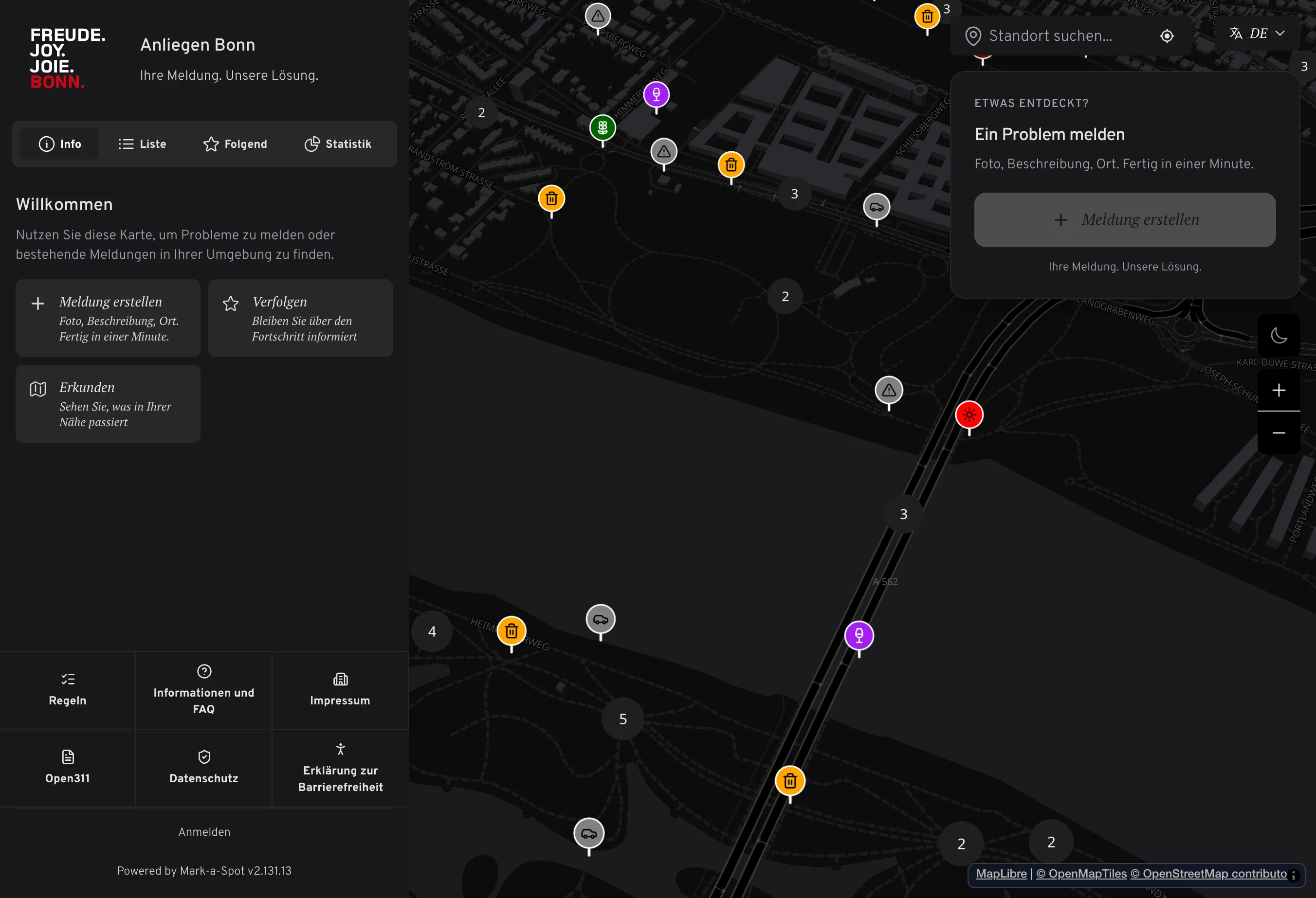Open Erklärung zur Barrierefreiheit
The width and height of the screenshot is (1316, 898).
click(340, 768)
